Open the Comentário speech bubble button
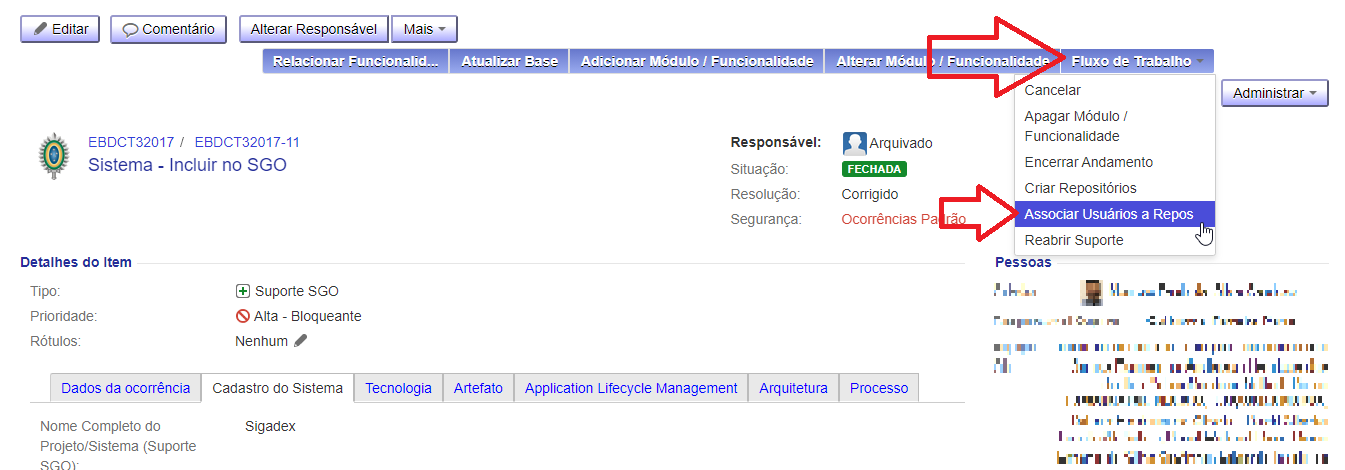 click(x=168, y=29)
